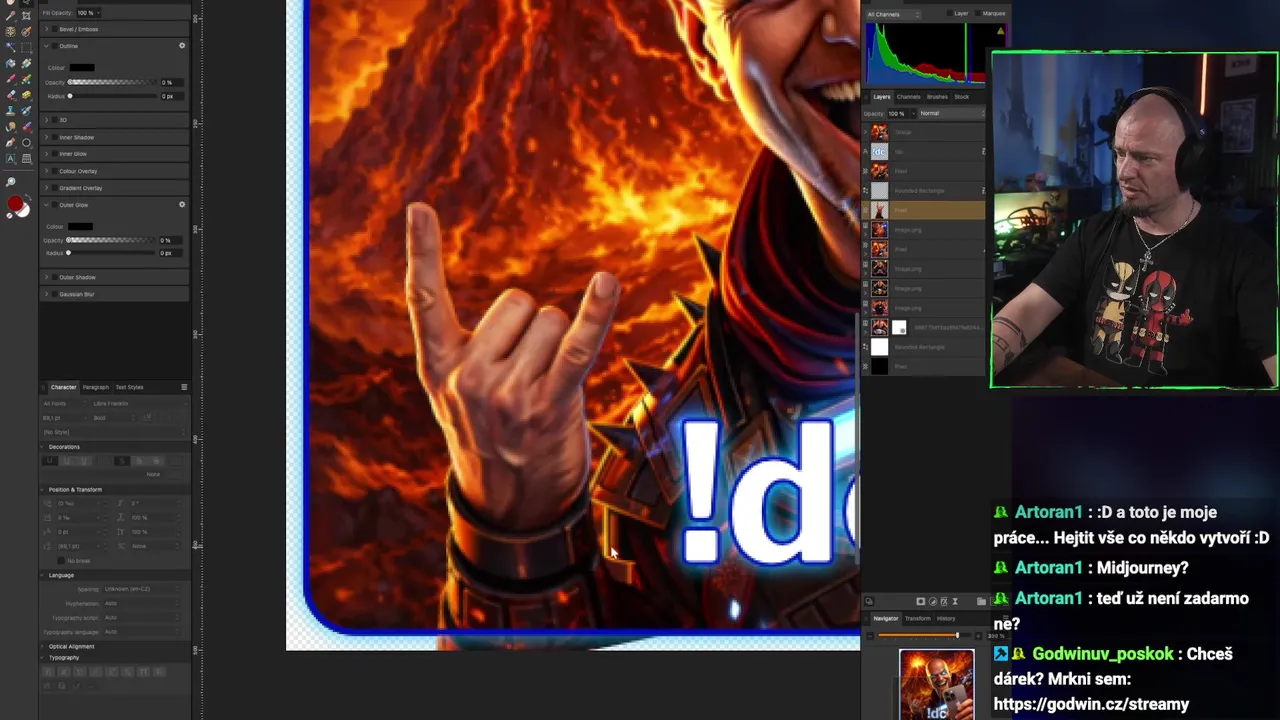The height and width of the screenshot is (720, 1280).
Task: Open the Bold font weight dropdown
Action: [x=113, y=418]
